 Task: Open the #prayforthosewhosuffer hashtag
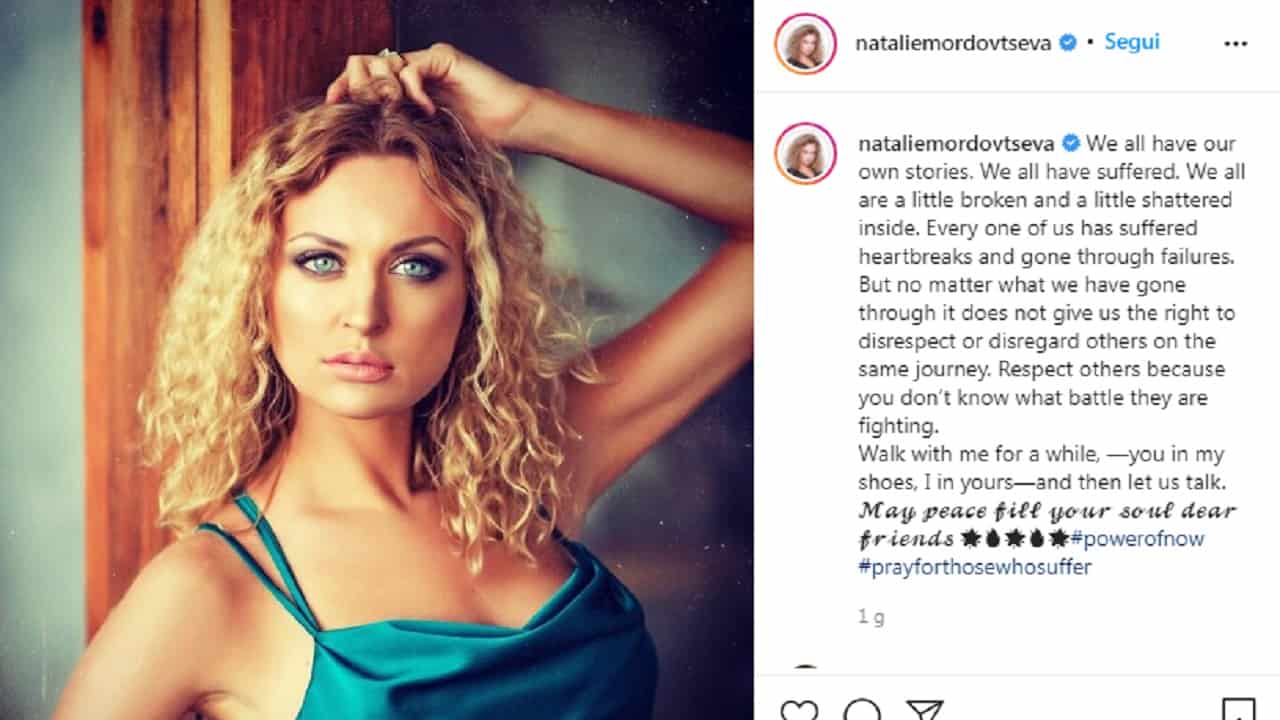(975, 567)
